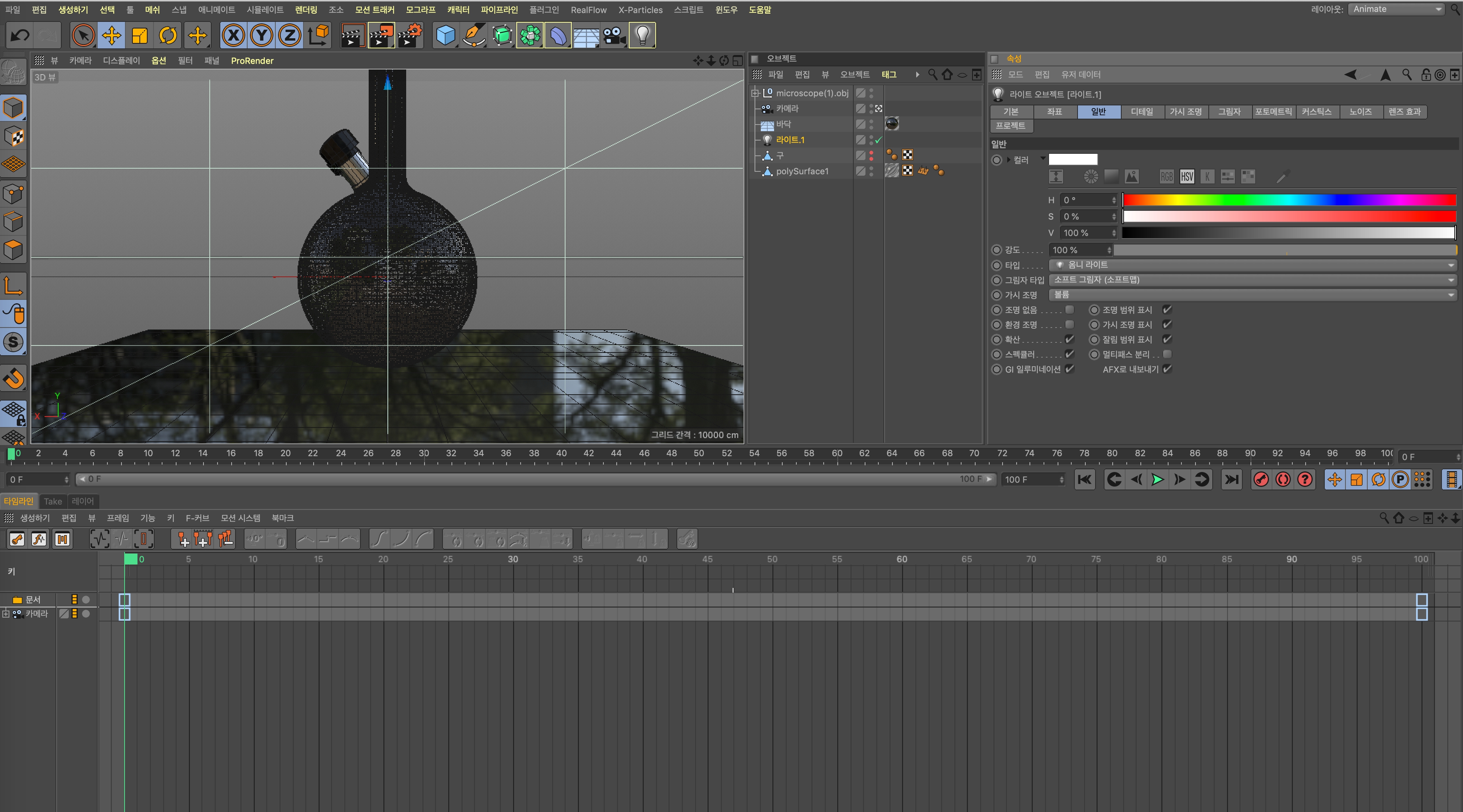This screenshot has width=1463, height=812.
Task: Switch to 그림자 tab in attributes
Action: (x=1229, y=112)
